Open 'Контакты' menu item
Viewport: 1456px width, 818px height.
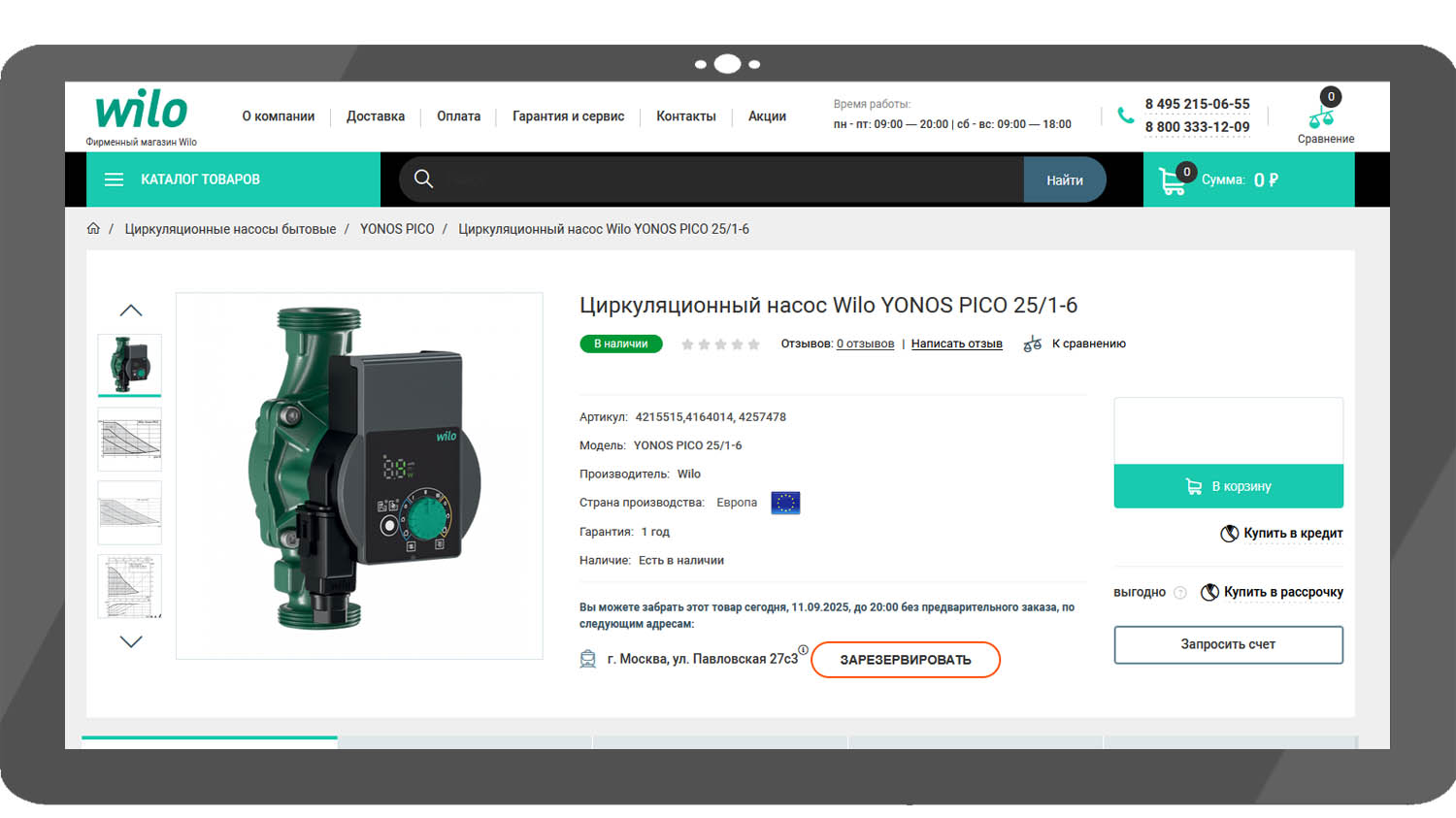click(686, 116)
